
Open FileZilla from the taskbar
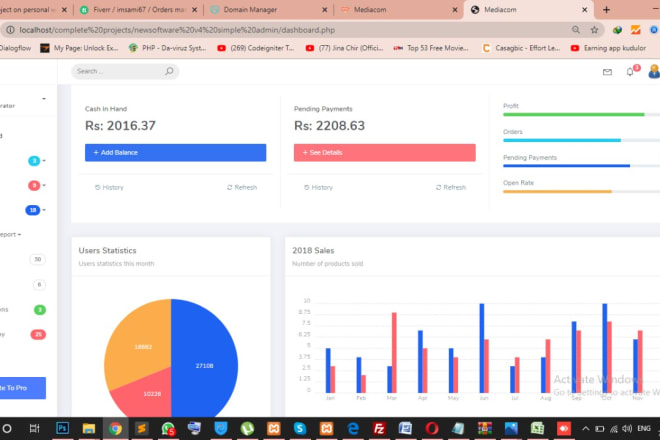pos(379,429)
